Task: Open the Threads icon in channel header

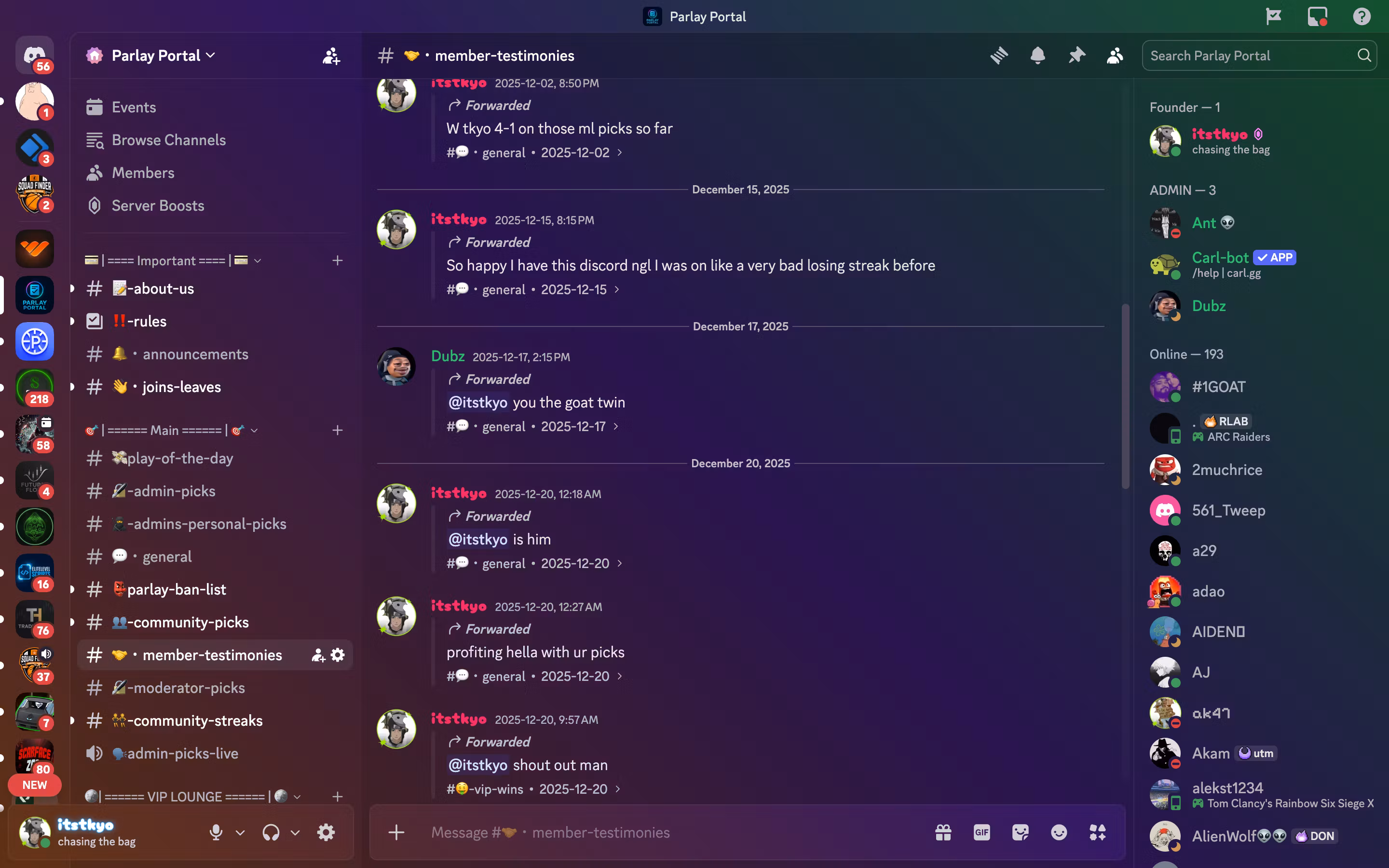Action: coord(999,55)
